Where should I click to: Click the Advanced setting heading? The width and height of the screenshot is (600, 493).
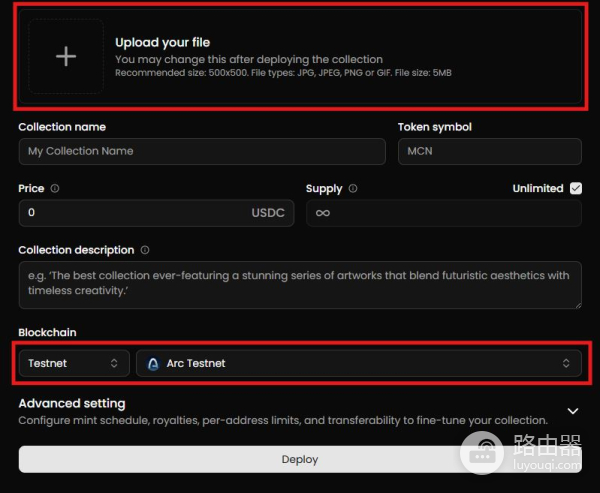click(72, 403)
